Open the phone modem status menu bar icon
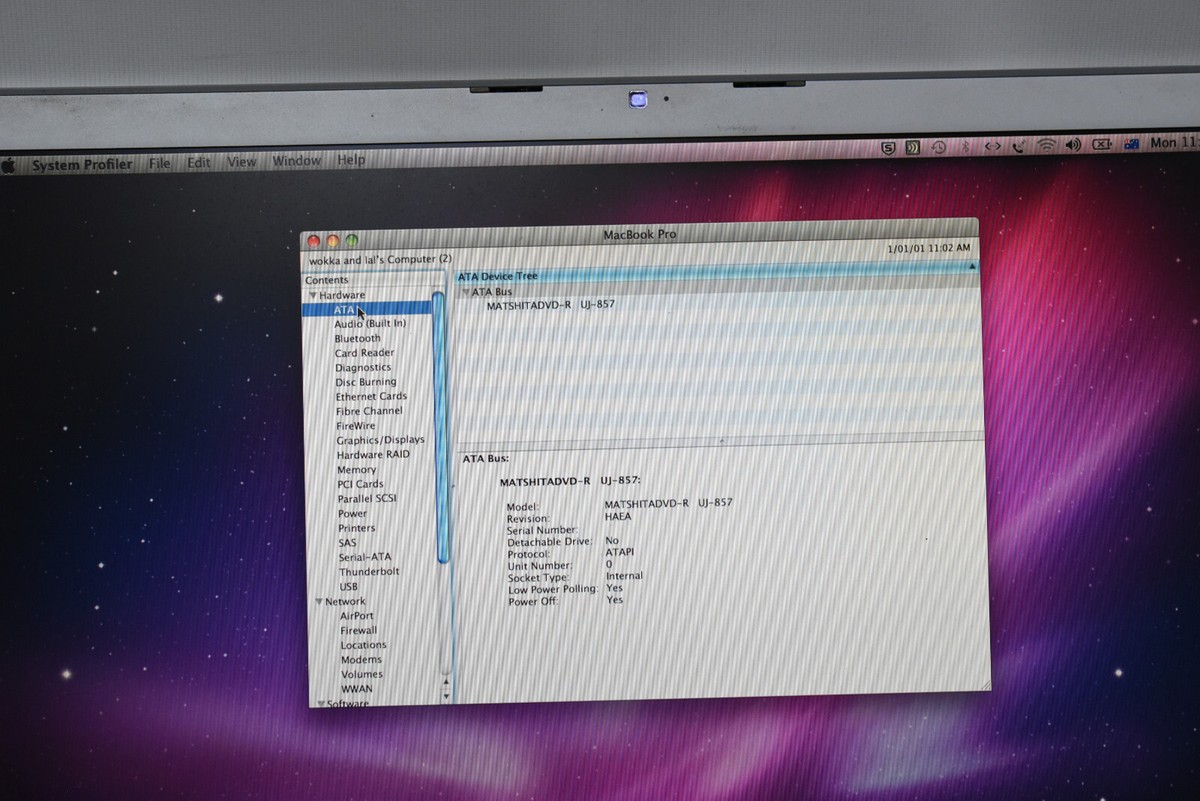The height and width of the screenshot is (801, 1200). click(1018, 145)
